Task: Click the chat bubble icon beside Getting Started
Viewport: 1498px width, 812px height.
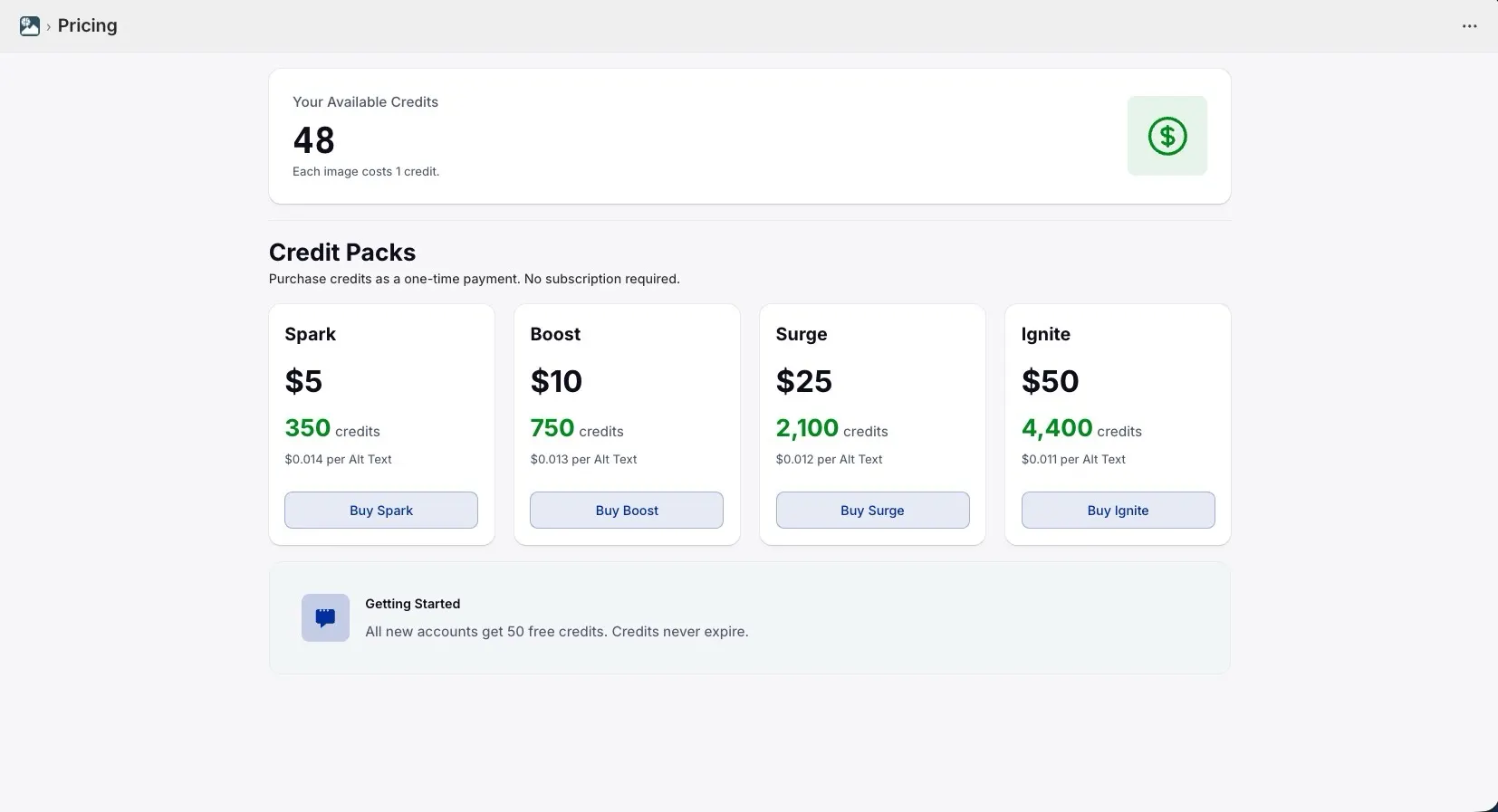Action: [323, 617]
